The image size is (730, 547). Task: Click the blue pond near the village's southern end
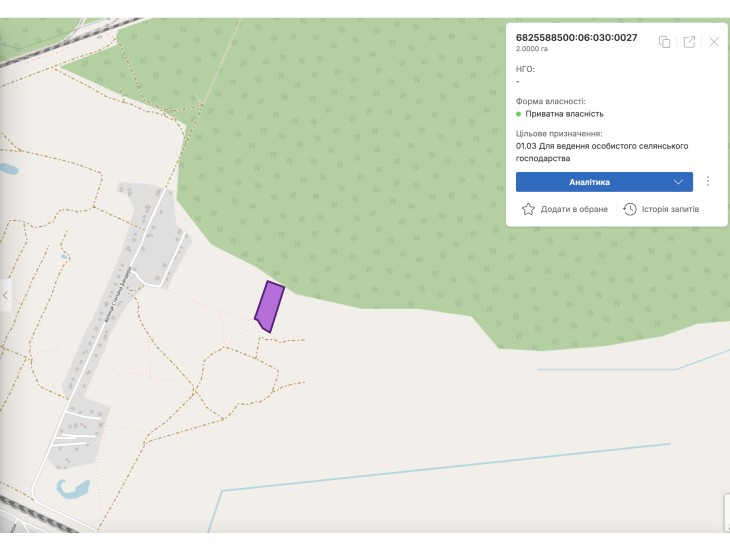(73, 488)
